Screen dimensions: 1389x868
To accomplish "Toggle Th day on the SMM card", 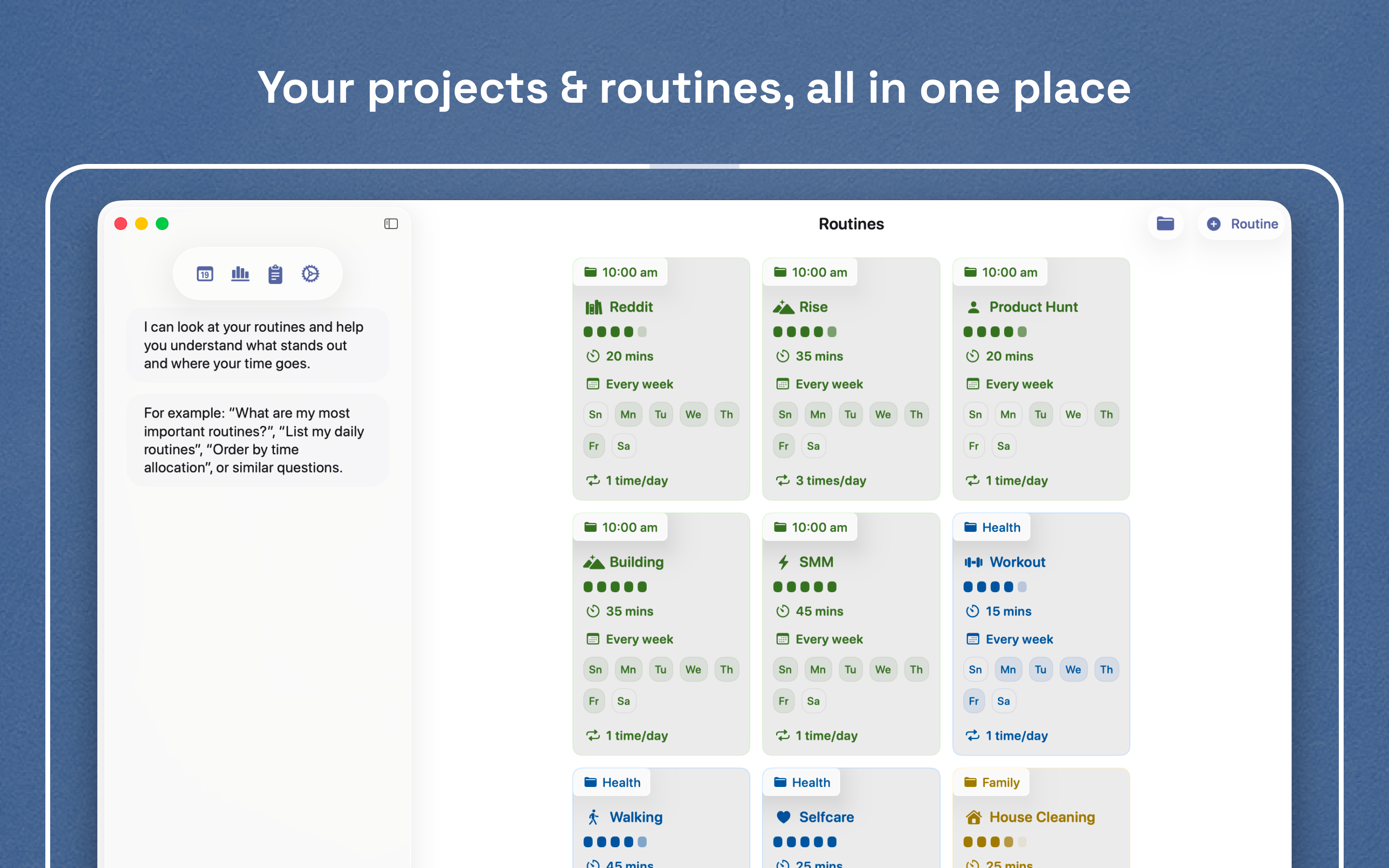I will coord(916,669).
